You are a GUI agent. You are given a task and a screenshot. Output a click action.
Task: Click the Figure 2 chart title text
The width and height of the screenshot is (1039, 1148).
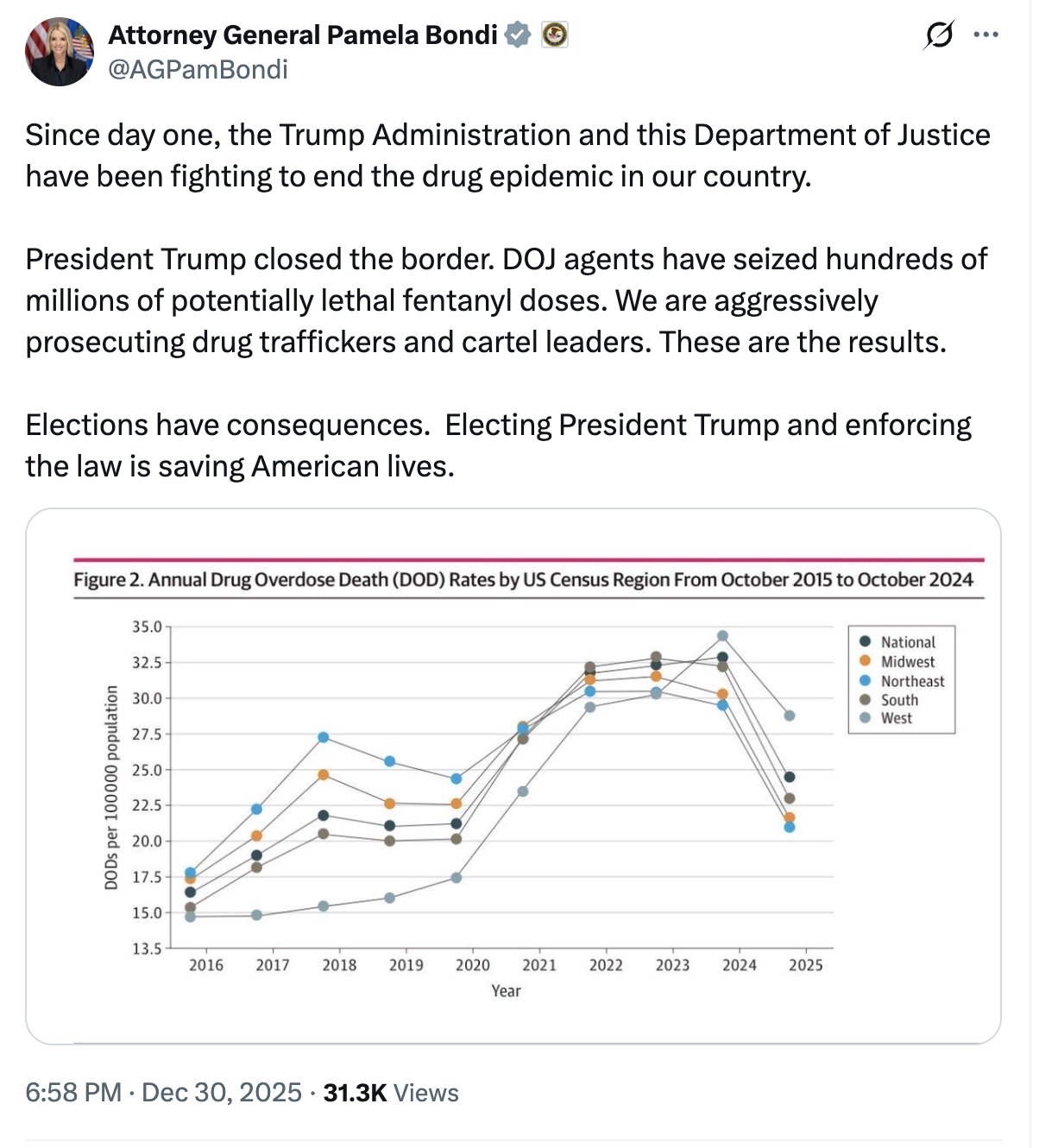point(523,579)
